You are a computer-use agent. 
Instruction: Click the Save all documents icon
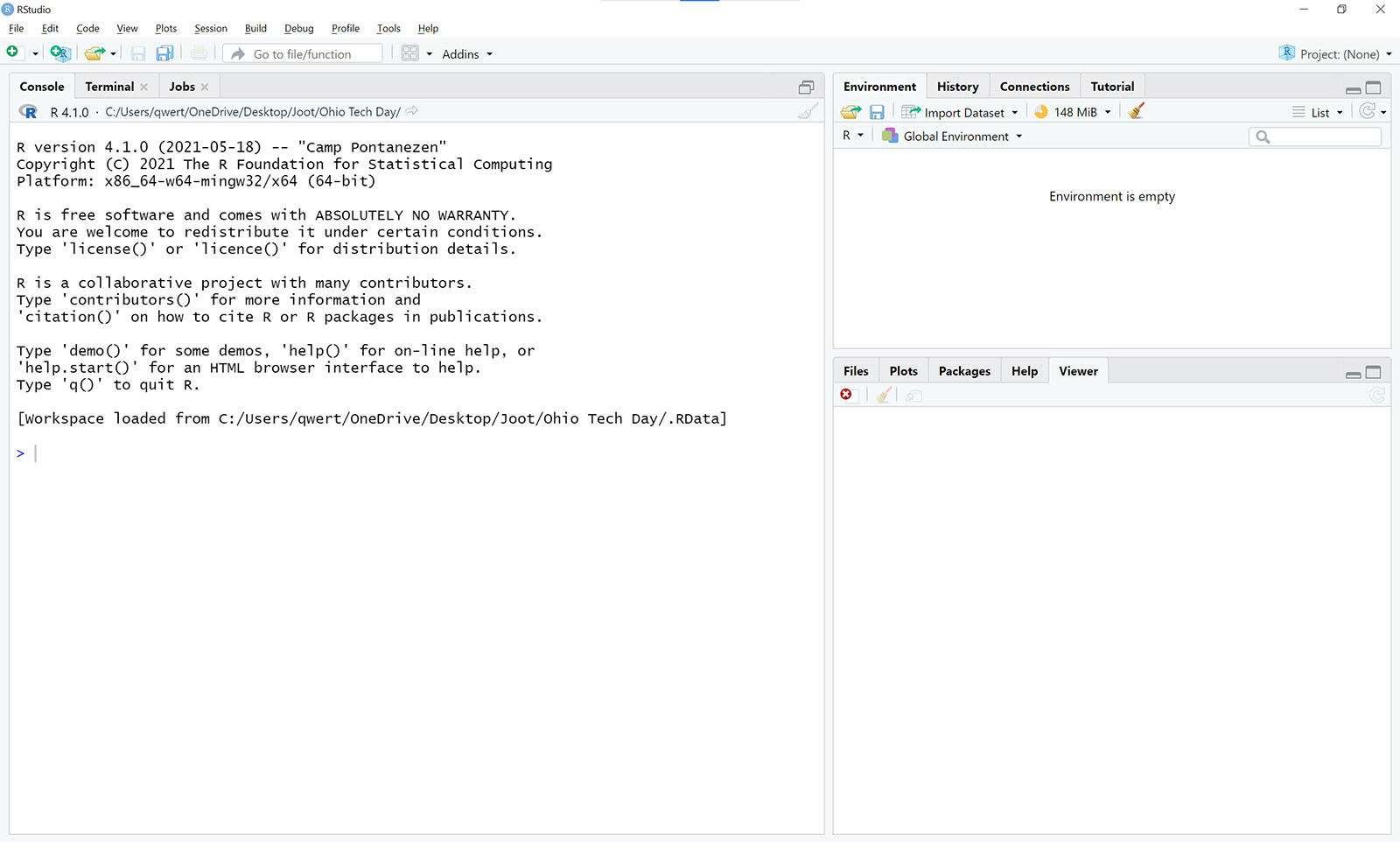coord(164,53)
